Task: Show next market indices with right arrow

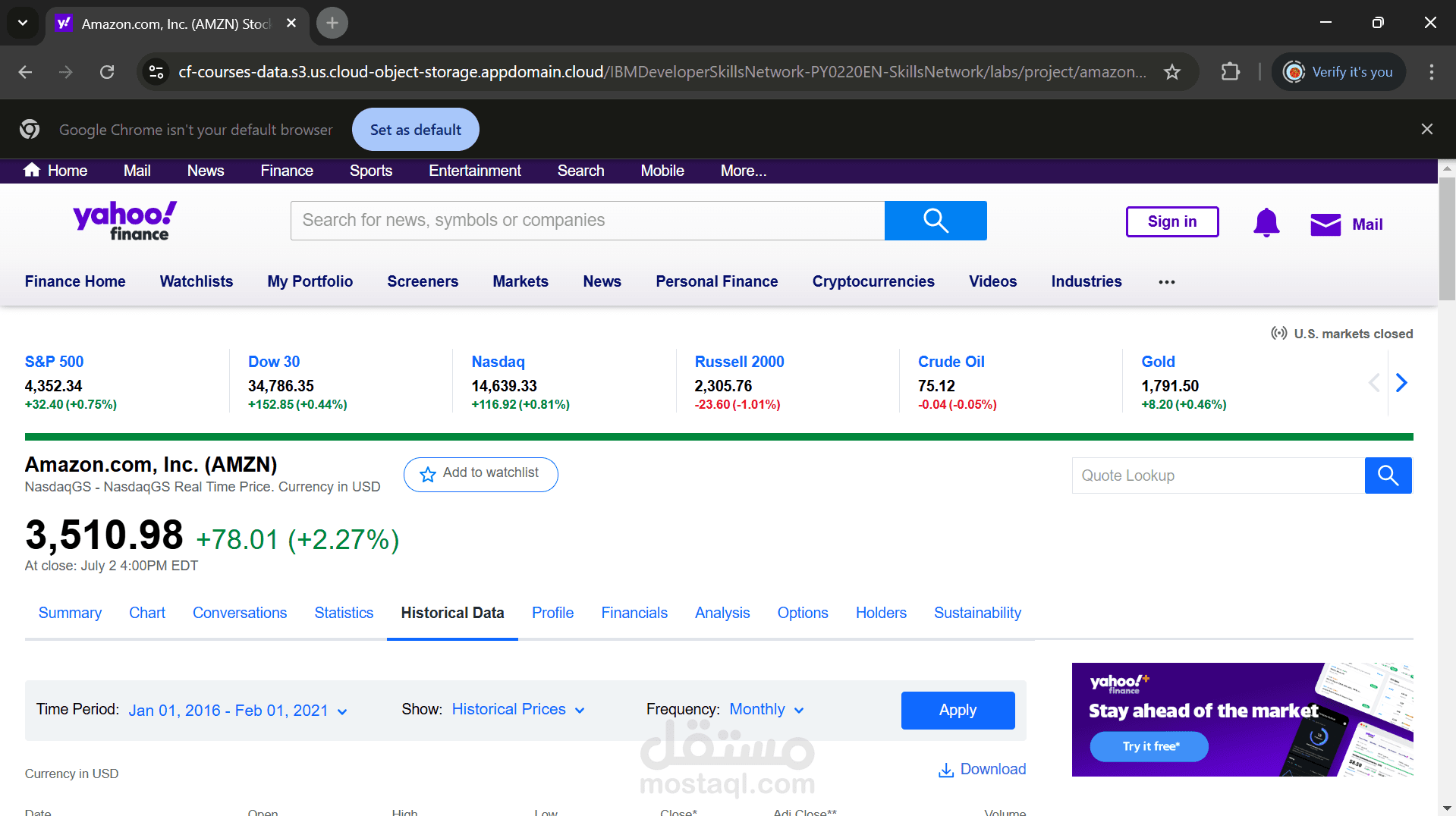Action: pyautogui.click(x=1401, y=383)
